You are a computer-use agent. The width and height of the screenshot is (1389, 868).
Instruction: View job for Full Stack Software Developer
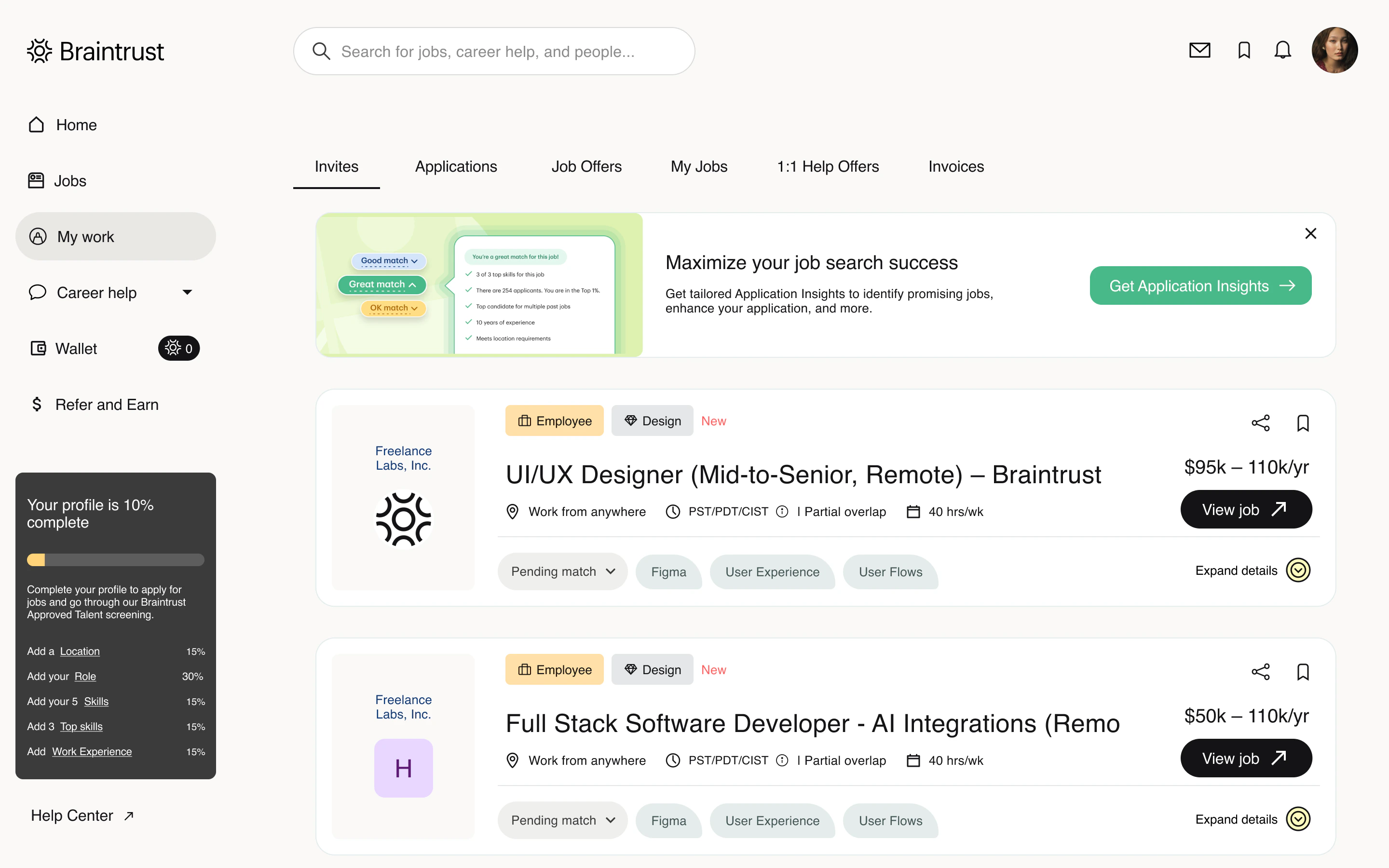pos(1246,758)
